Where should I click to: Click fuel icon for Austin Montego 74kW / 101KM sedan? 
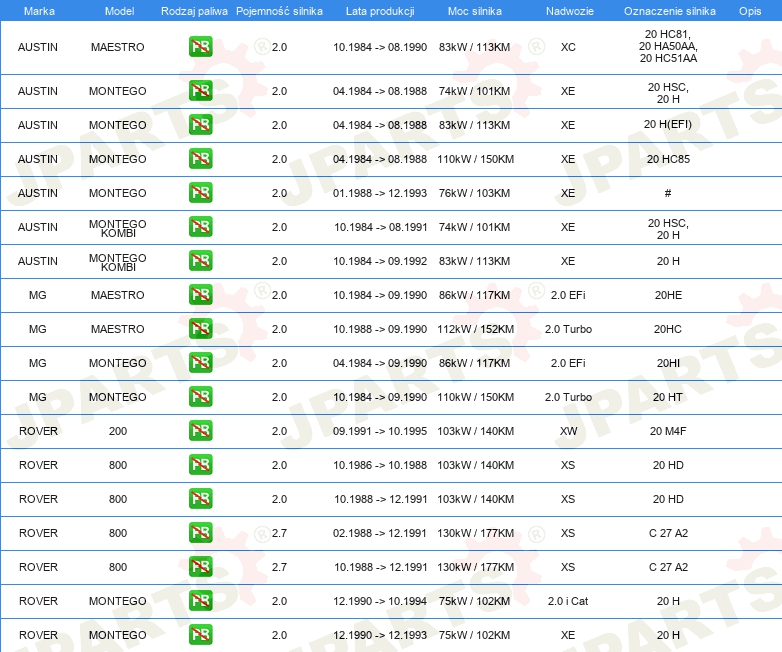200,91
